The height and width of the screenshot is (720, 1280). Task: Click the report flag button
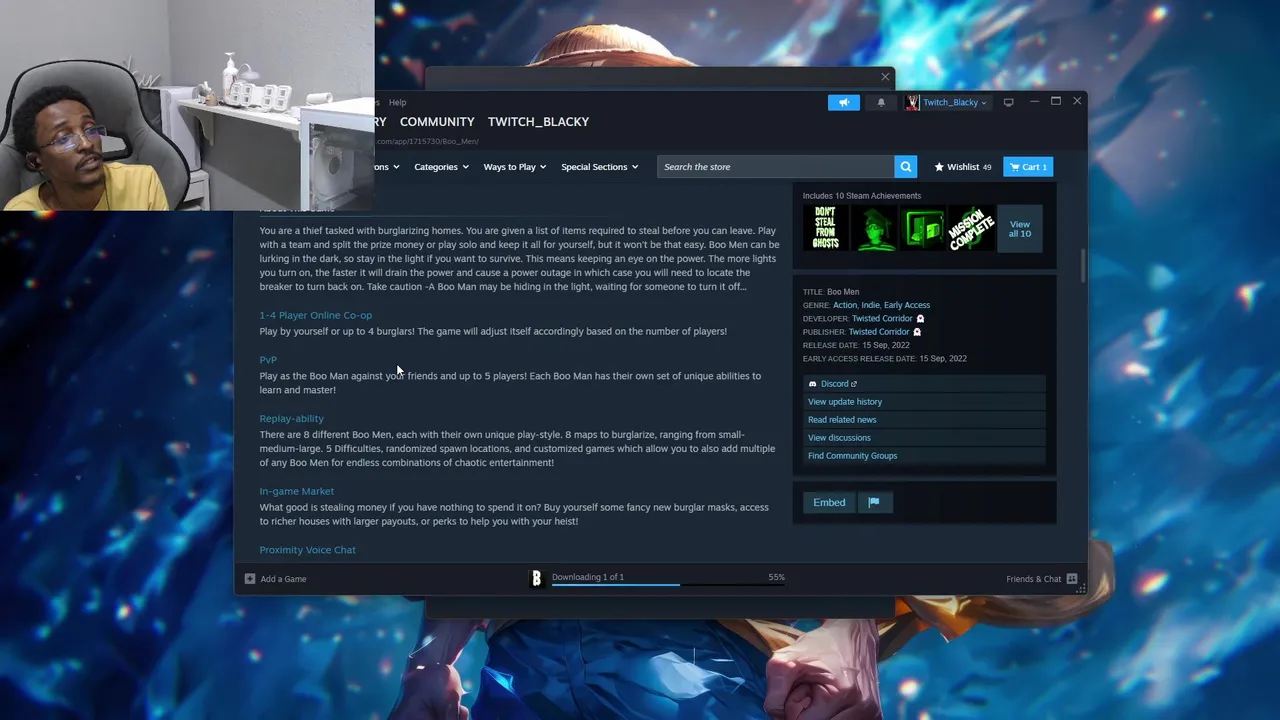click(874, 502)
